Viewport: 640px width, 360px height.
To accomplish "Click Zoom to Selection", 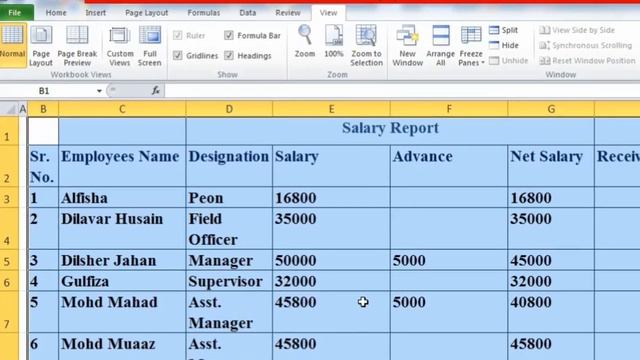I will [366, 46].
